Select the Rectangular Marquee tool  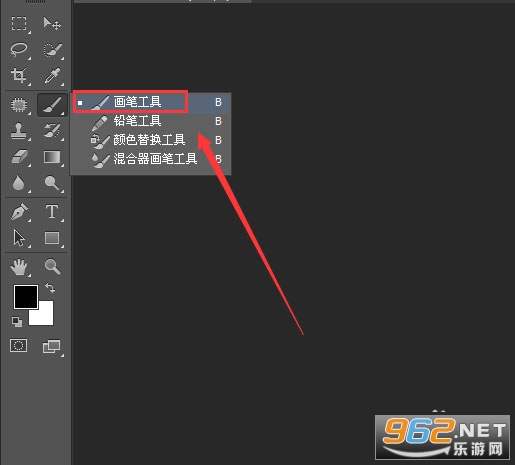tap(19, 24)
